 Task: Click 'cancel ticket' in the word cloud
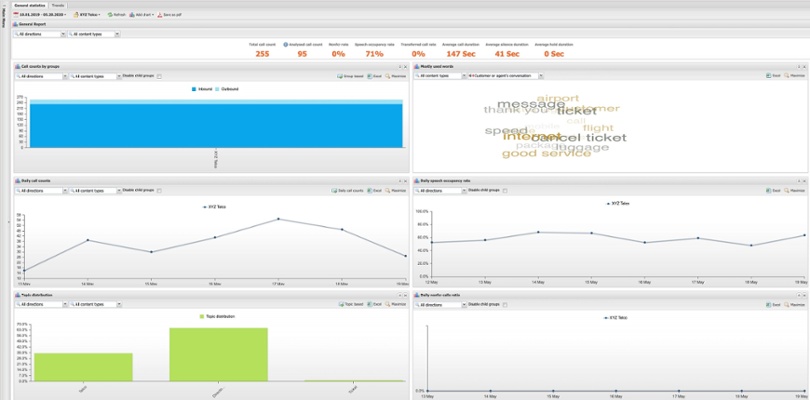pyautogui.click(x=579, y=137)
